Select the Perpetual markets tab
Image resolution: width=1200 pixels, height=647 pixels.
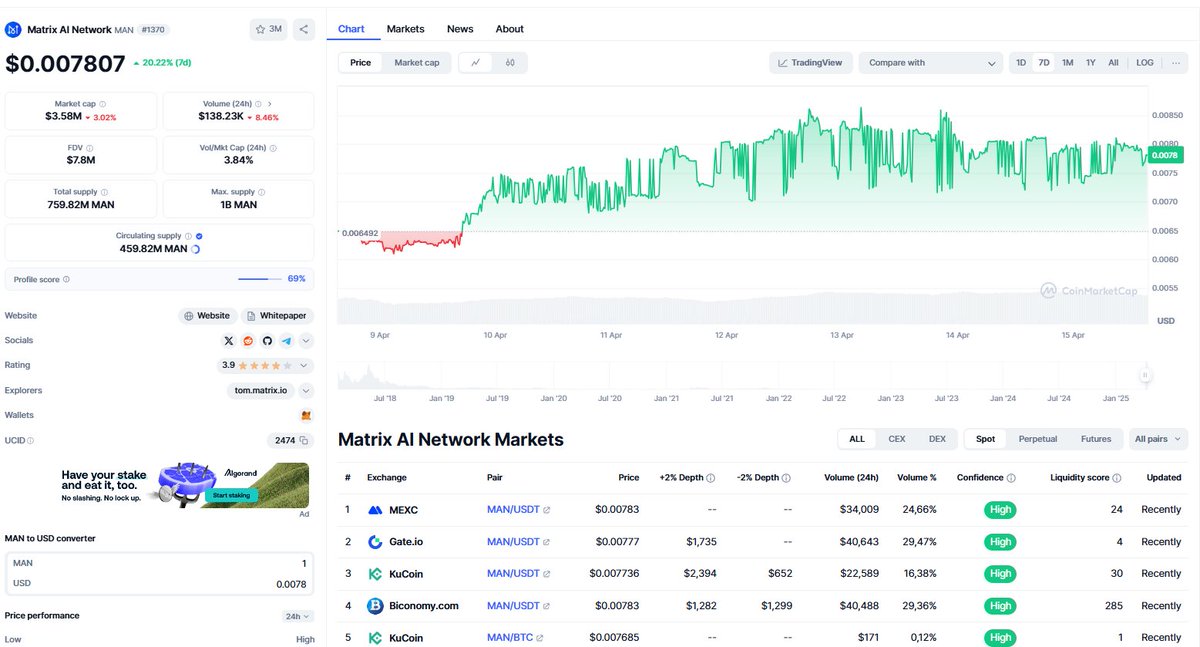coord(1038,439)
